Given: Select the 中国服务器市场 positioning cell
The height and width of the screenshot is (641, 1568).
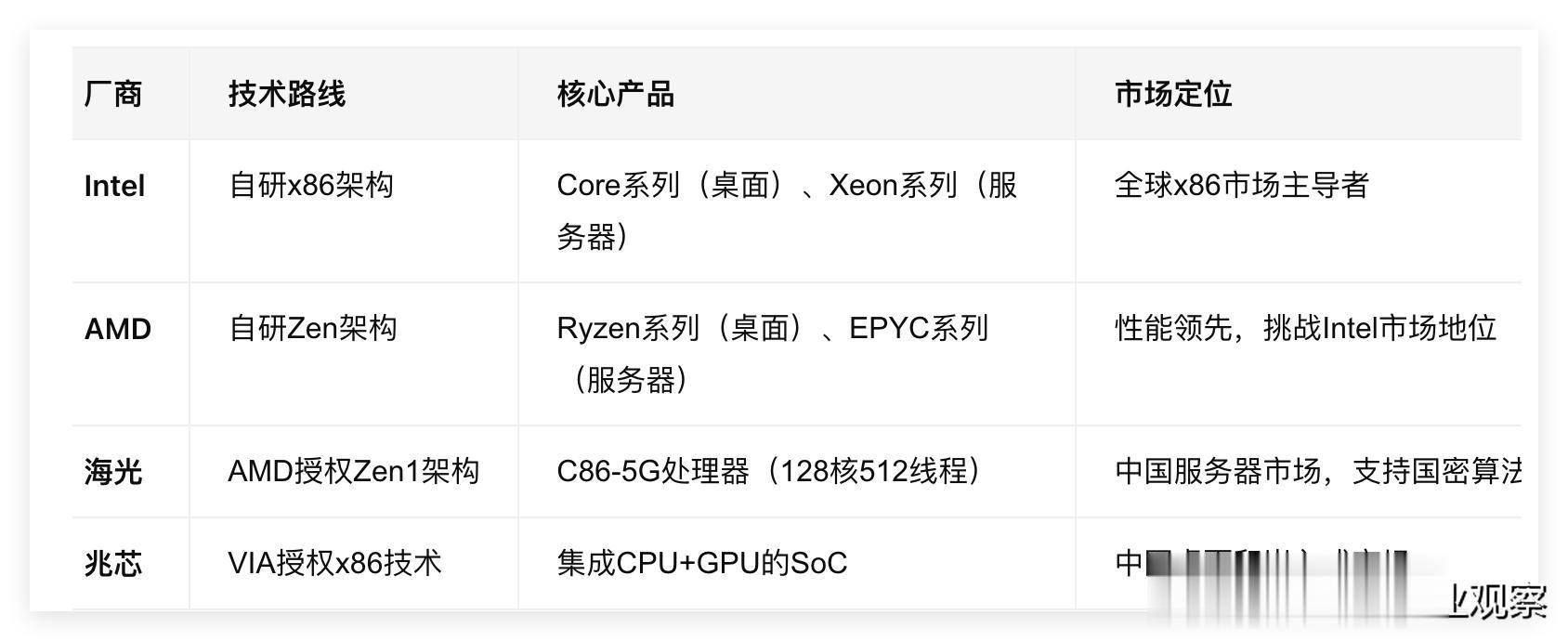Looking at the screenshot, I should 1317,471.
